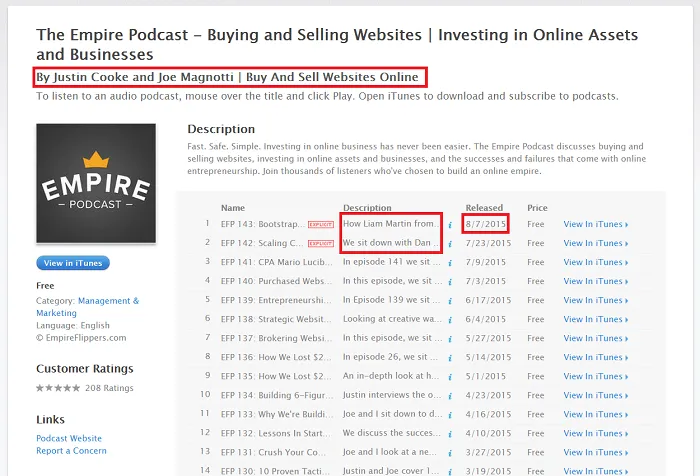Click the blue View in iTunes button
The height and width of the screenshot is (476, 700).
73,263
